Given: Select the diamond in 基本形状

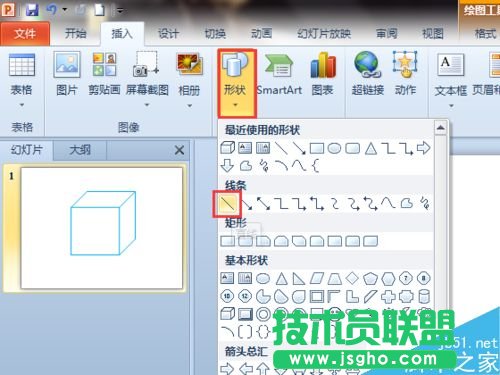Looking at the screenshot, I should (x=352, y=278).
